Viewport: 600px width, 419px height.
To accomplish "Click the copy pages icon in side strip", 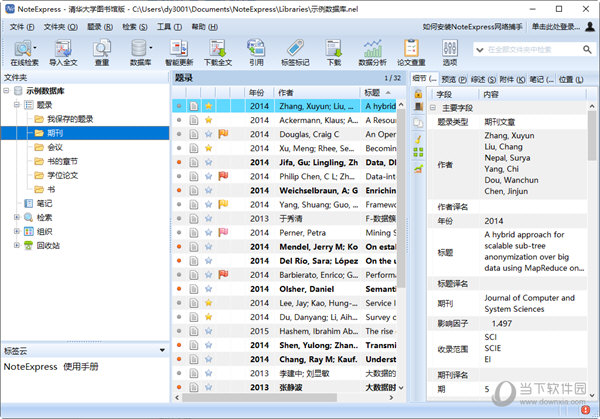I will (x=418, y=123).
